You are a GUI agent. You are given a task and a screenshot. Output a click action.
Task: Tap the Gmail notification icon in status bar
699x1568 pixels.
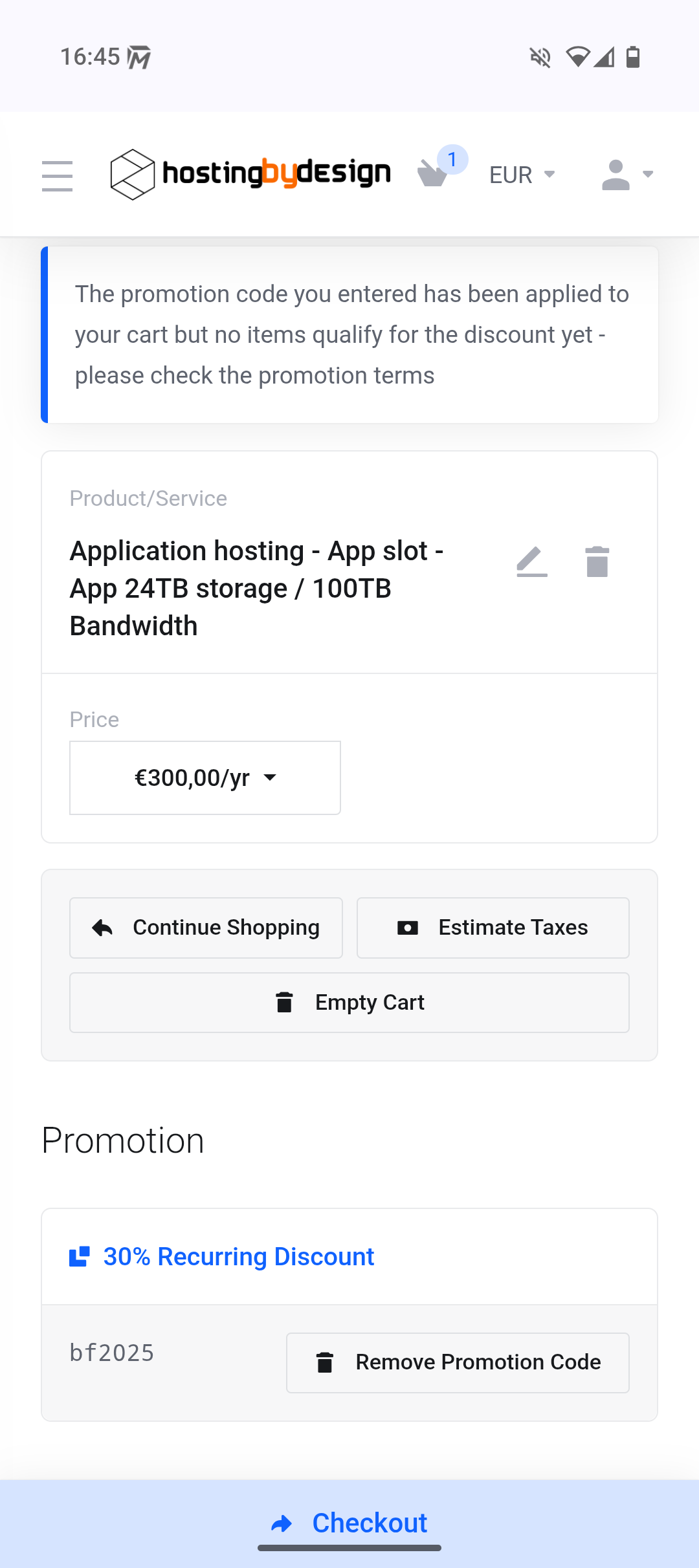point(139,58)
